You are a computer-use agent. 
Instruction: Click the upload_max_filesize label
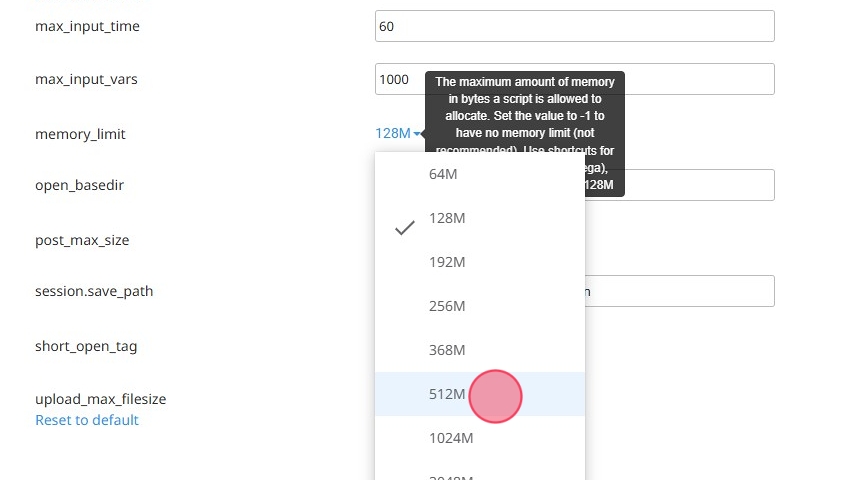pyautogui.click(x=100, y=399)
